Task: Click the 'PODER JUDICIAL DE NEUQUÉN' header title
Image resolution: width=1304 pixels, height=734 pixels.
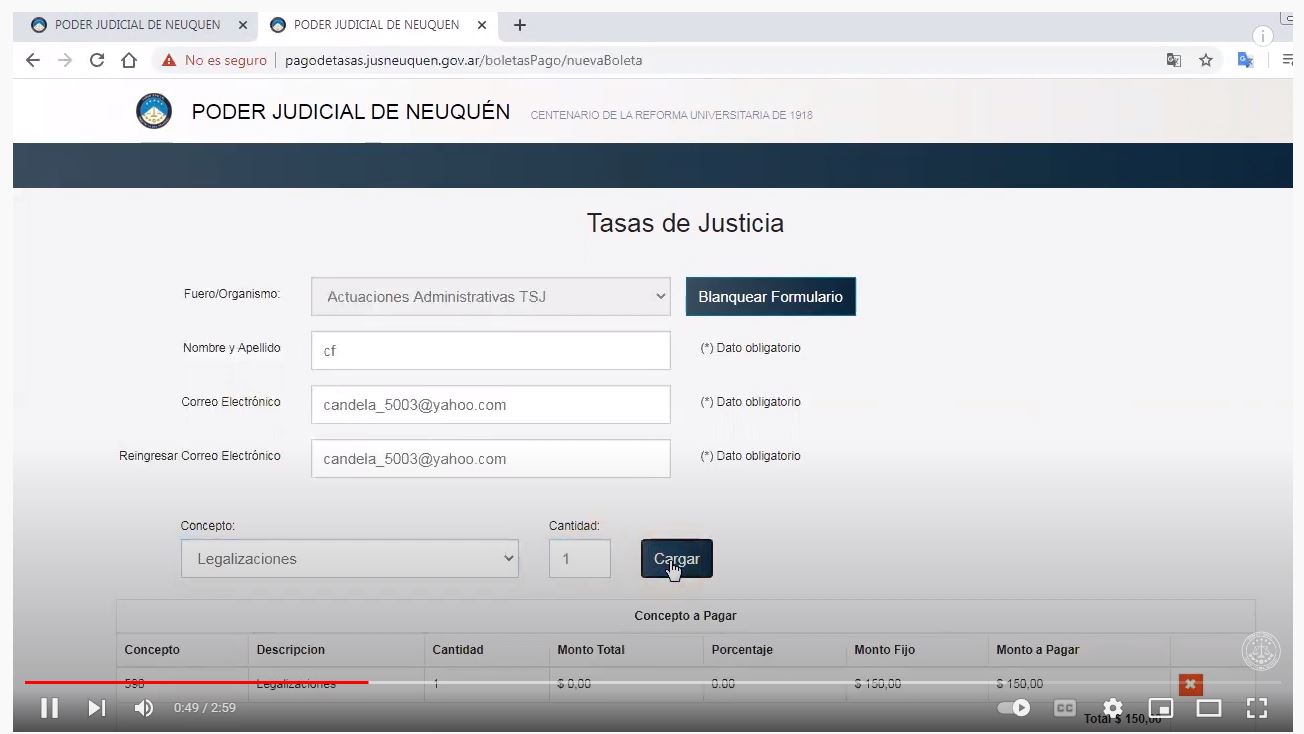Action: tap(351, 112)
